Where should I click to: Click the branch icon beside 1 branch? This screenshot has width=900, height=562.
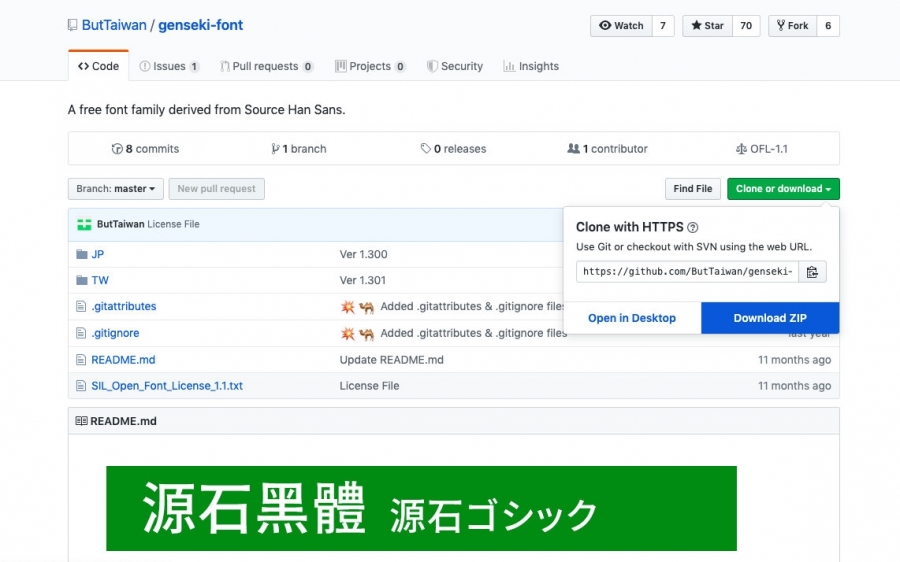[276, 149]
